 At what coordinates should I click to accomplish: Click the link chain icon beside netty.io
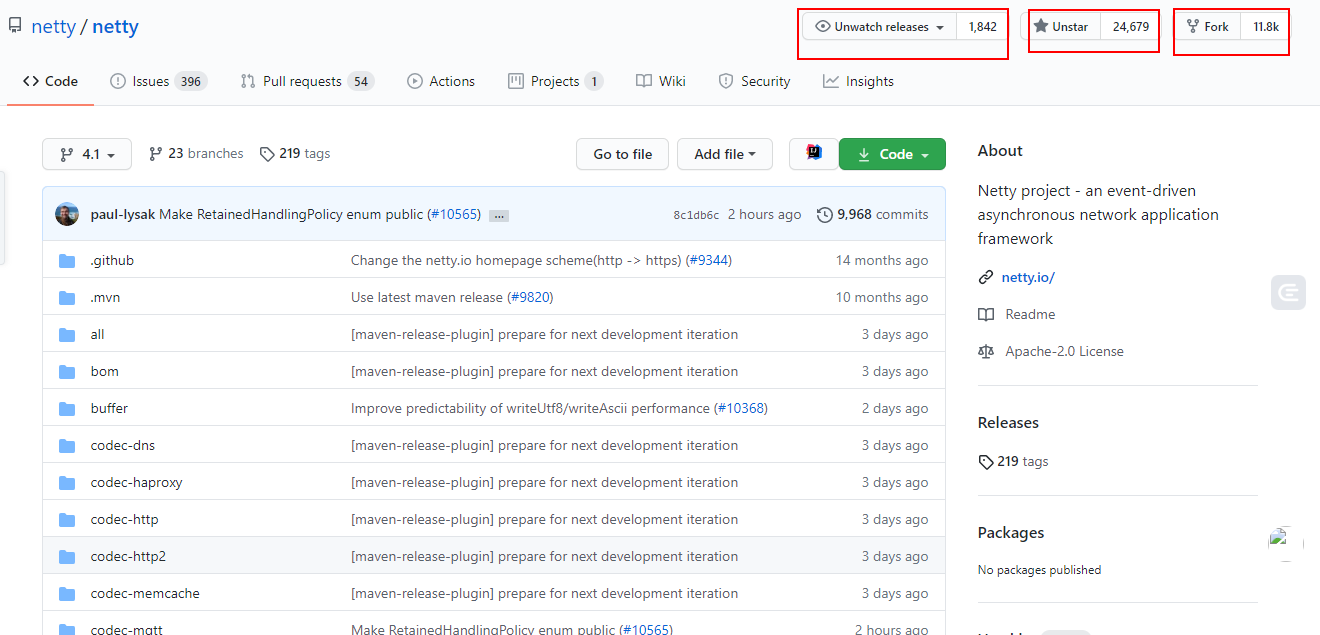pos(986,278)
